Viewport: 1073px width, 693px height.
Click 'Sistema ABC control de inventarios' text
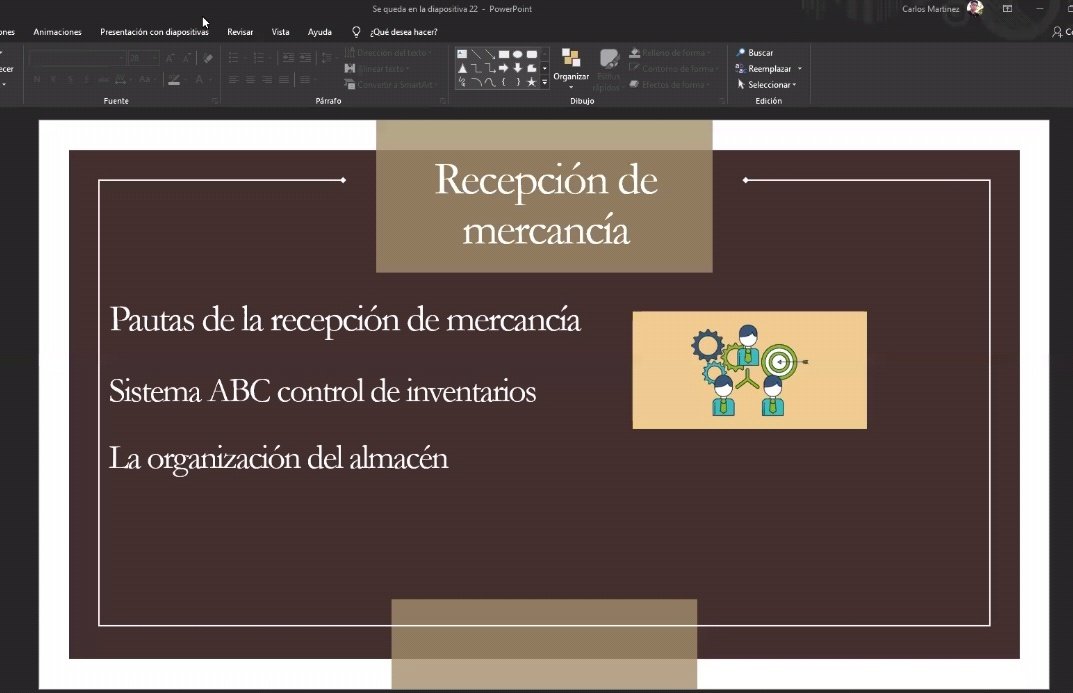pos(322,391)
